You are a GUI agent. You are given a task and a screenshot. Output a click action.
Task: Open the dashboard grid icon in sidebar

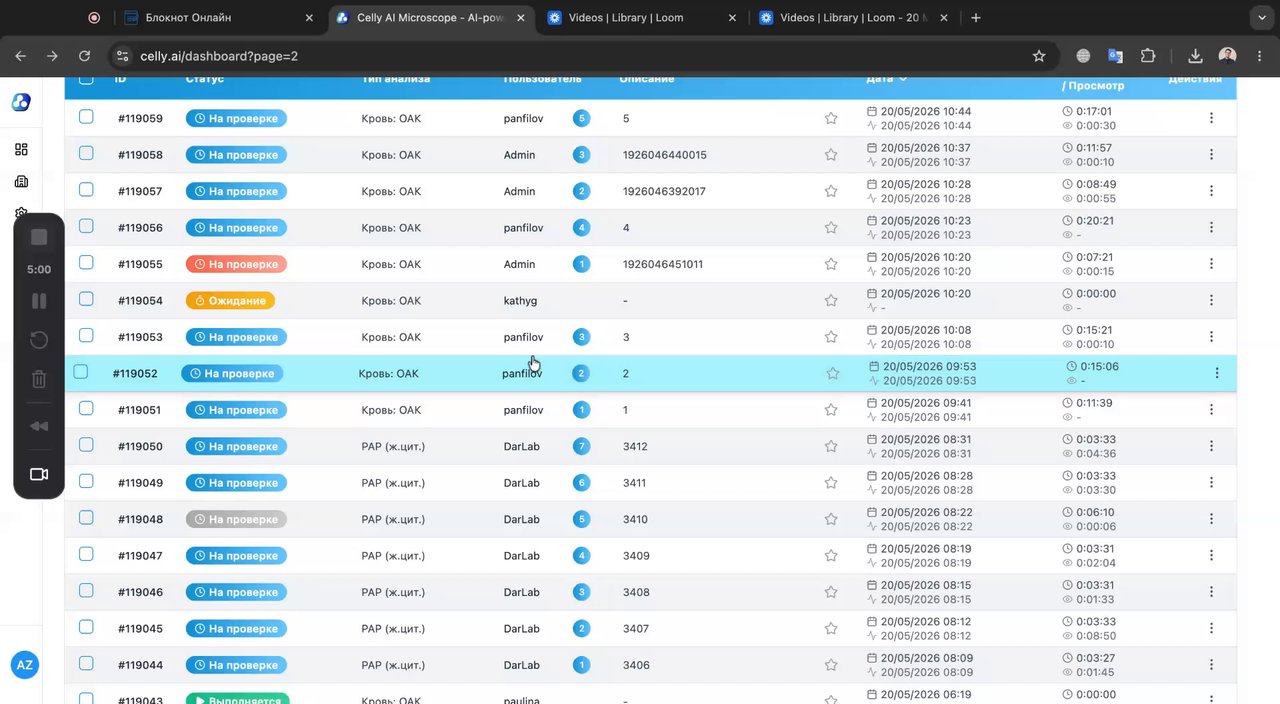(22, 149)
